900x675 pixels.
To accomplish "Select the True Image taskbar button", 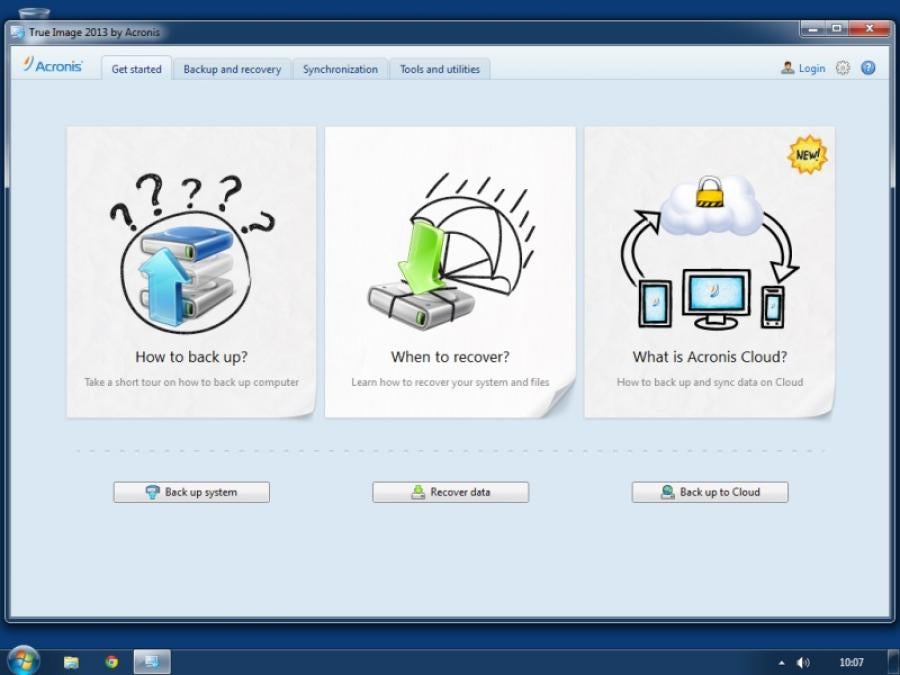I will pyautogui.click(x=152, y=662).
